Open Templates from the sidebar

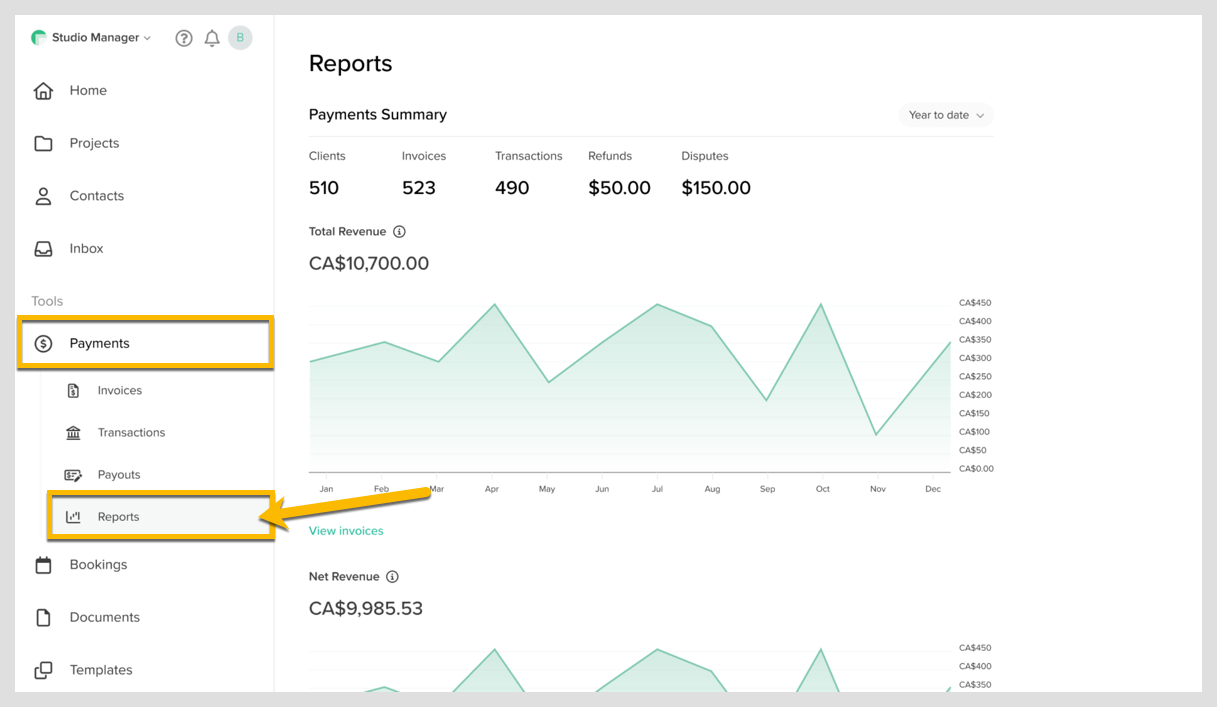(100, 670)
